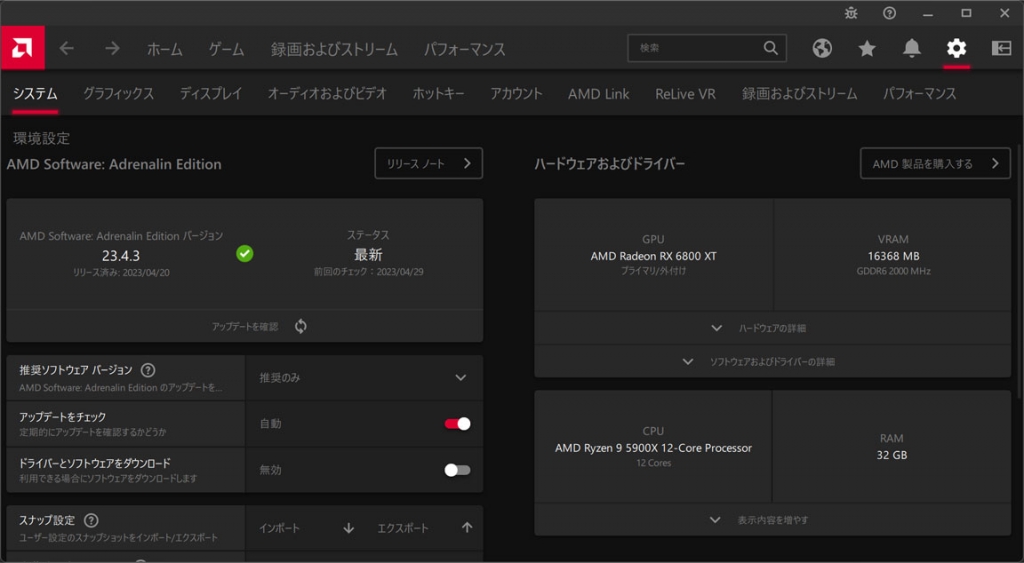Image resolution: width=1024 pixels, height=563 pixels.
Task: Click the green up-to-date checkmark icon
Action: click(245, 253)
